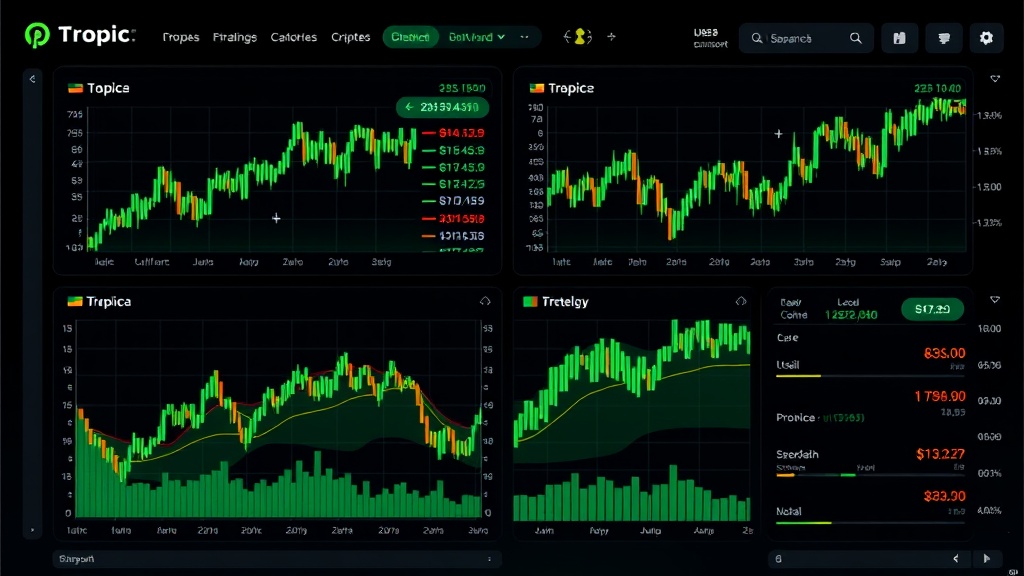This screenshot has width=1024, height=576.
Task: Open the Catories menu
Action: 293,37
